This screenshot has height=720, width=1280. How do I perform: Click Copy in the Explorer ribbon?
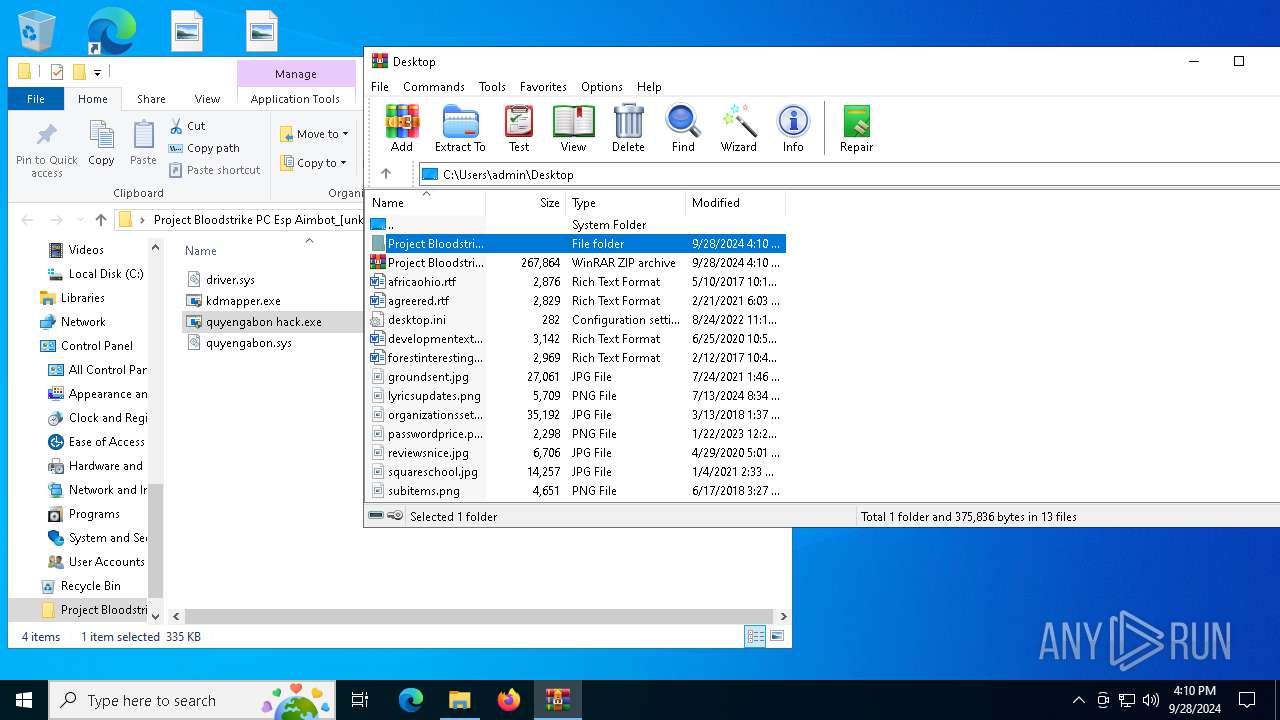(101, 142)
